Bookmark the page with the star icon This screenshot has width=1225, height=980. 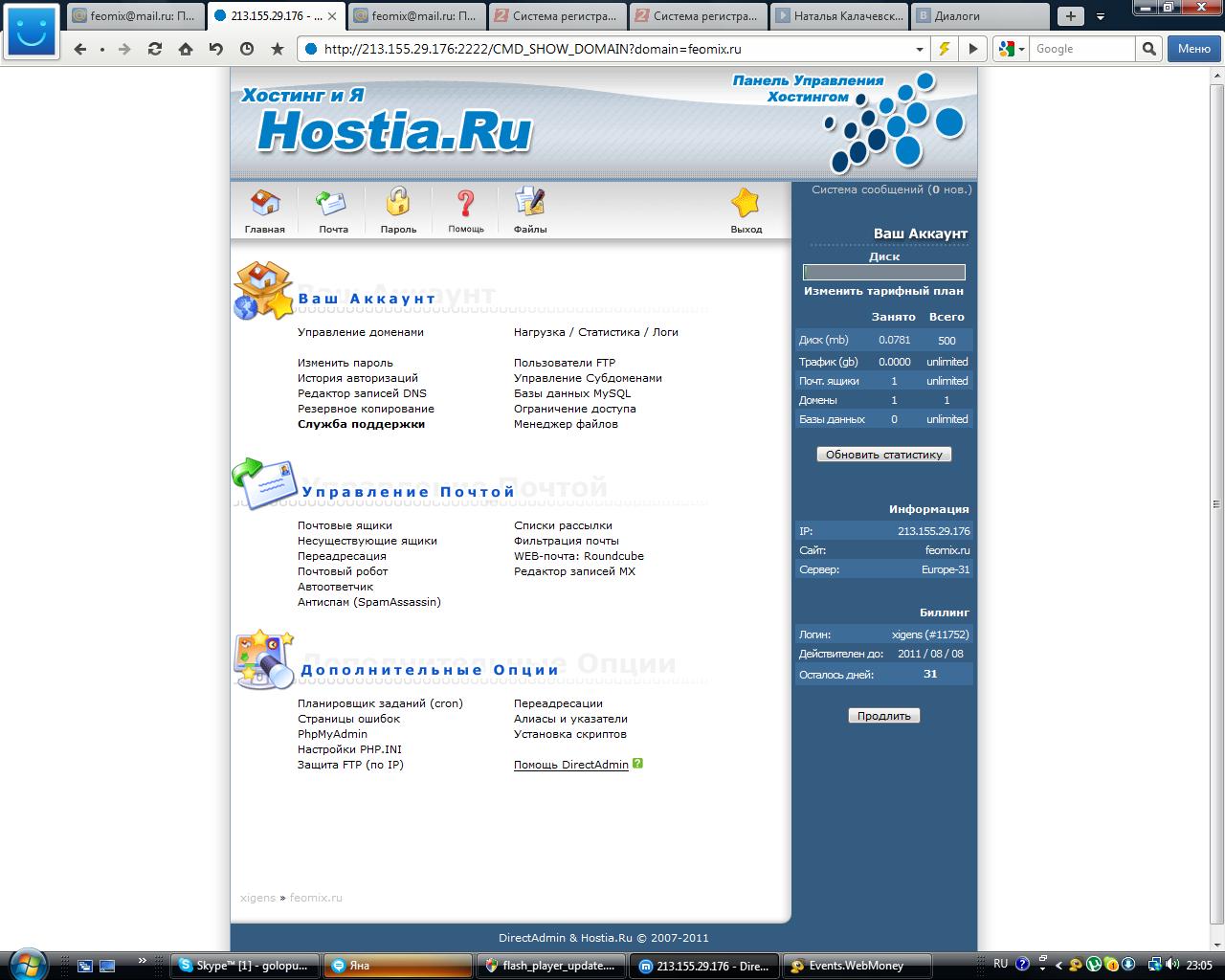(x=278, y=49)
